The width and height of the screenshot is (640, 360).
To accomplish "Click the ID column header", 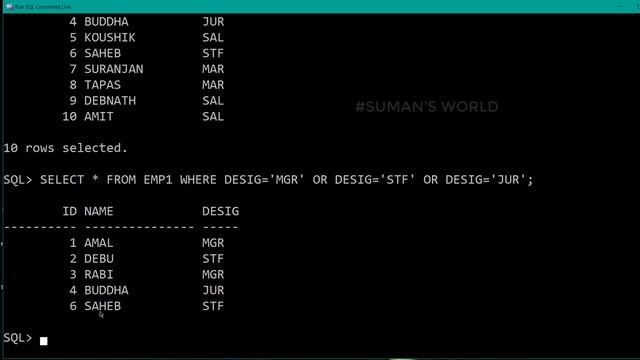I will click(x=69, y=211).
